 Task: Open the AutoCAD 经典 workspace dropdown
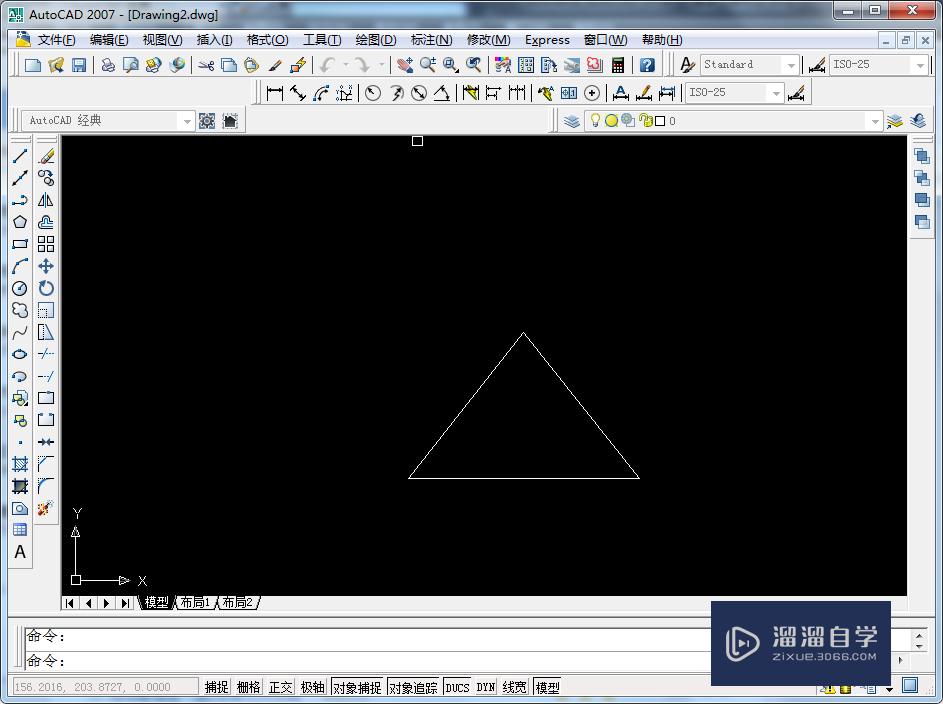click(x=188, y=120)
